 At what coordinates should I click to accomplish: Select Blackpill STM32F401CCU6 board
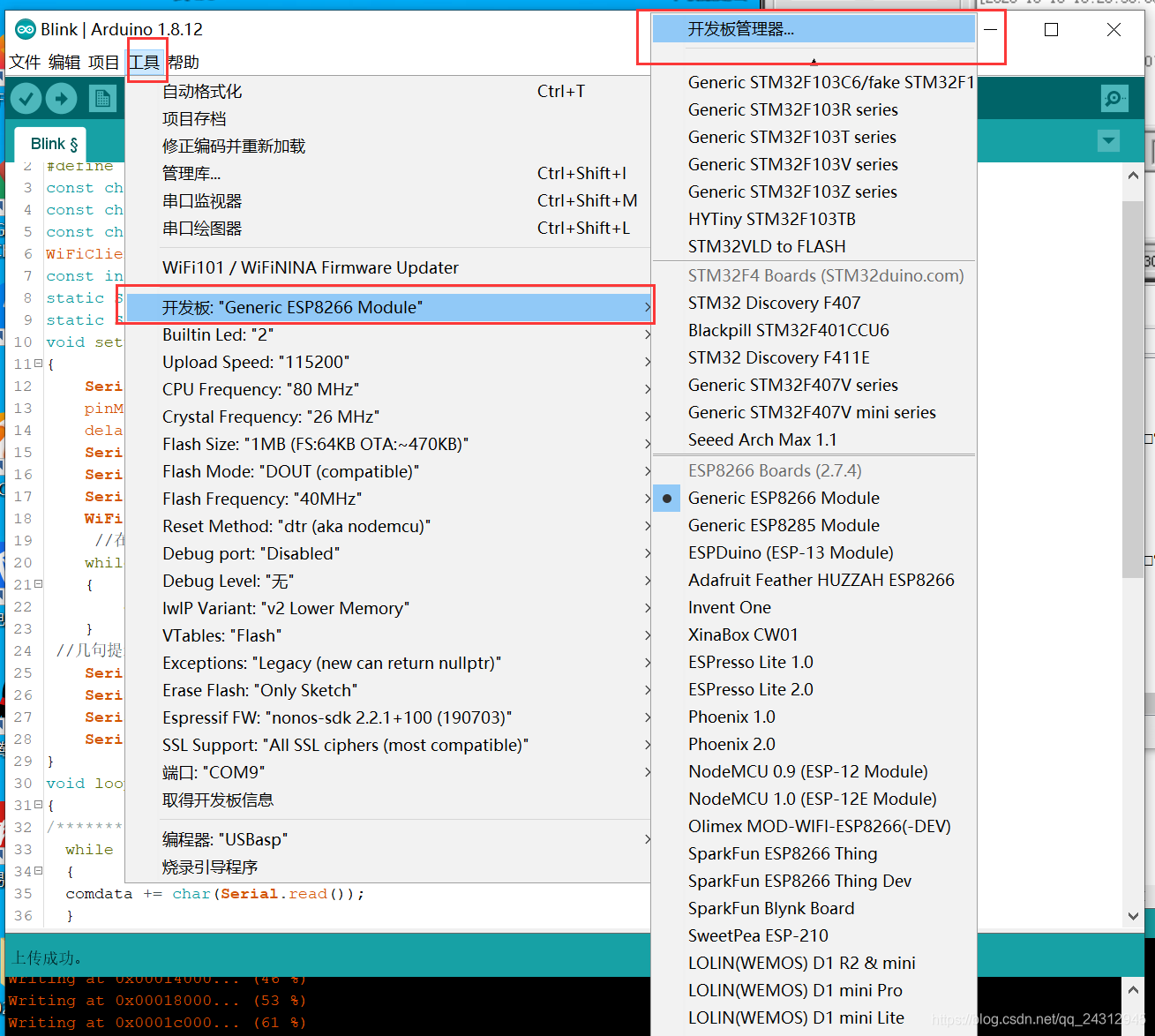point(814,330)
